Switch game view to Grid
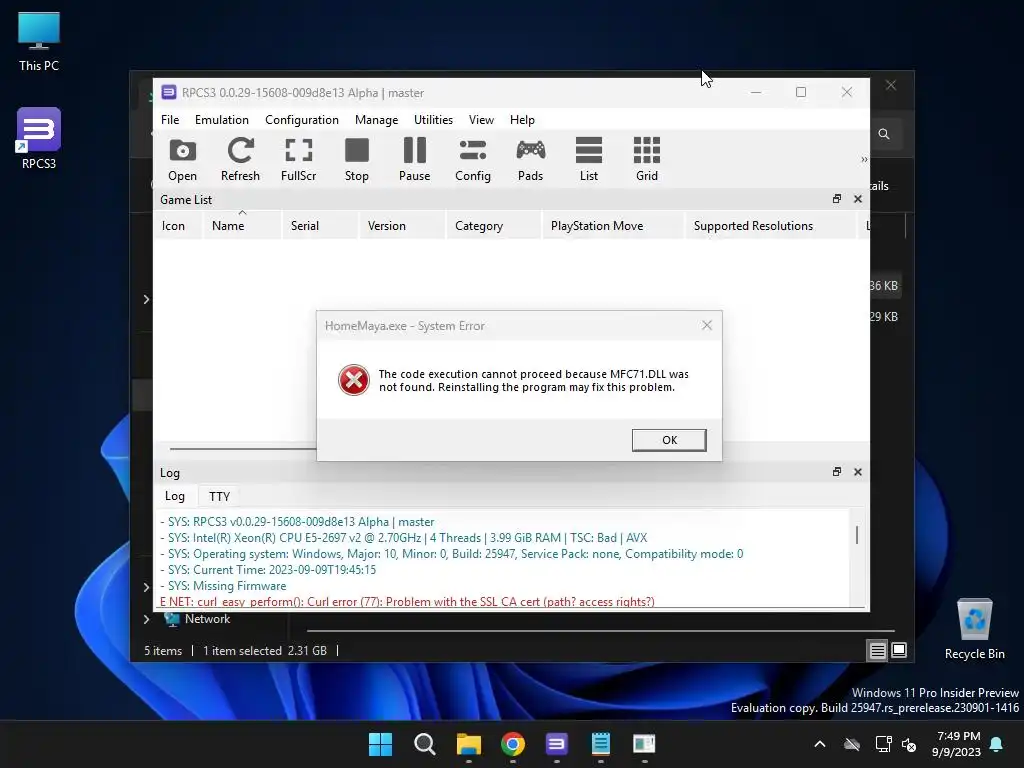Screen dimensions: 1024x768 tap(647, 159)
